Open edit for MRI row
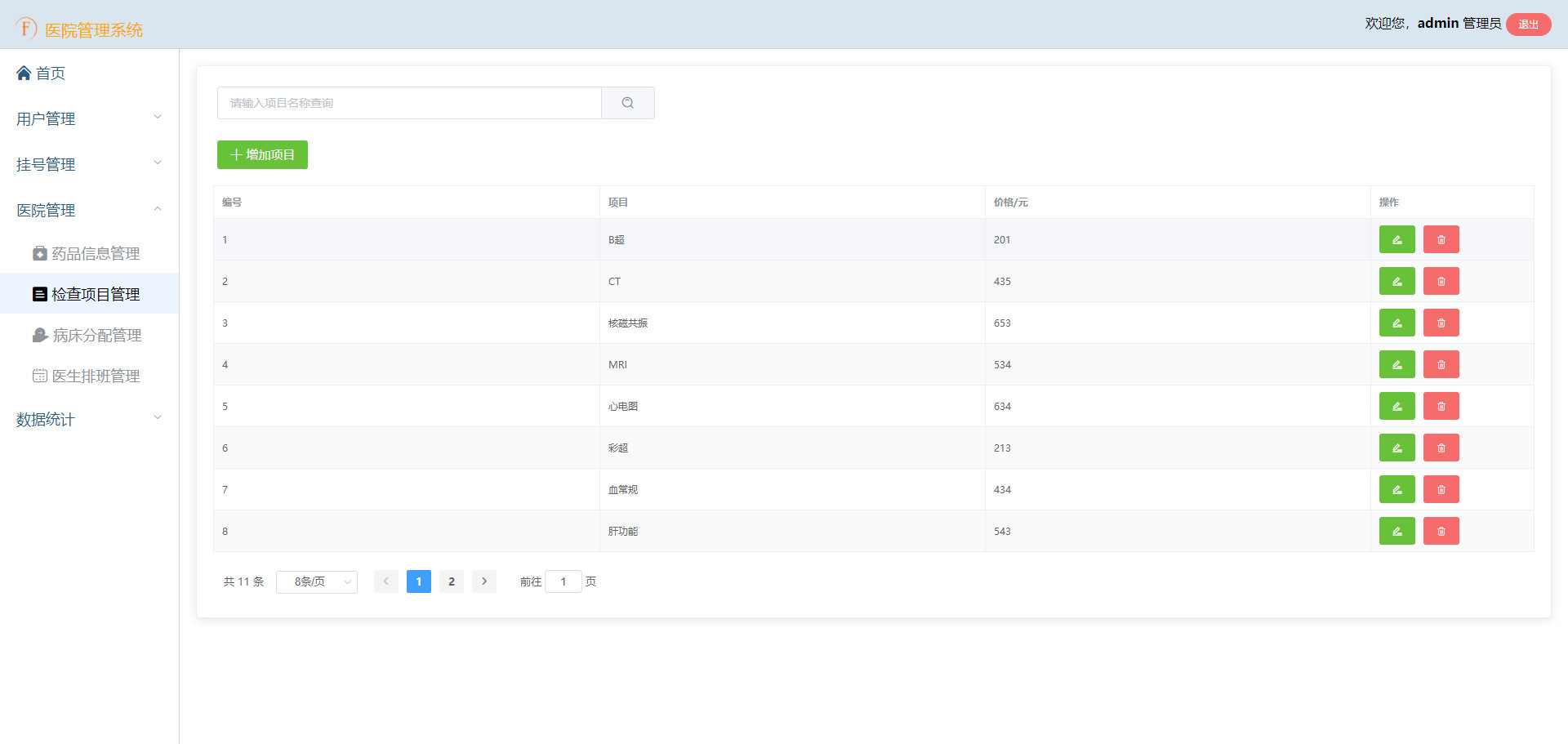1568x744 pixels. pos(1396,364)
